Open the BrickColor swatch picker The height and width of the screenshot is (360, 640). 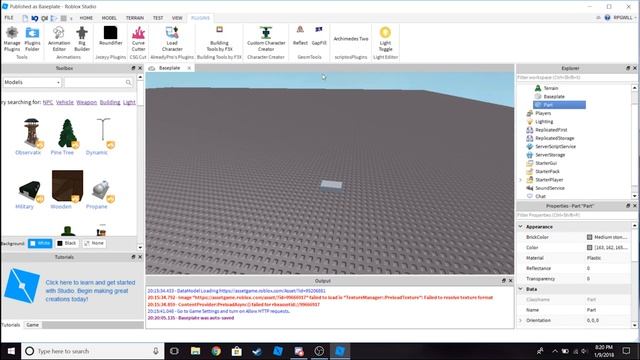pyautogui.click(x=589, y=237)
